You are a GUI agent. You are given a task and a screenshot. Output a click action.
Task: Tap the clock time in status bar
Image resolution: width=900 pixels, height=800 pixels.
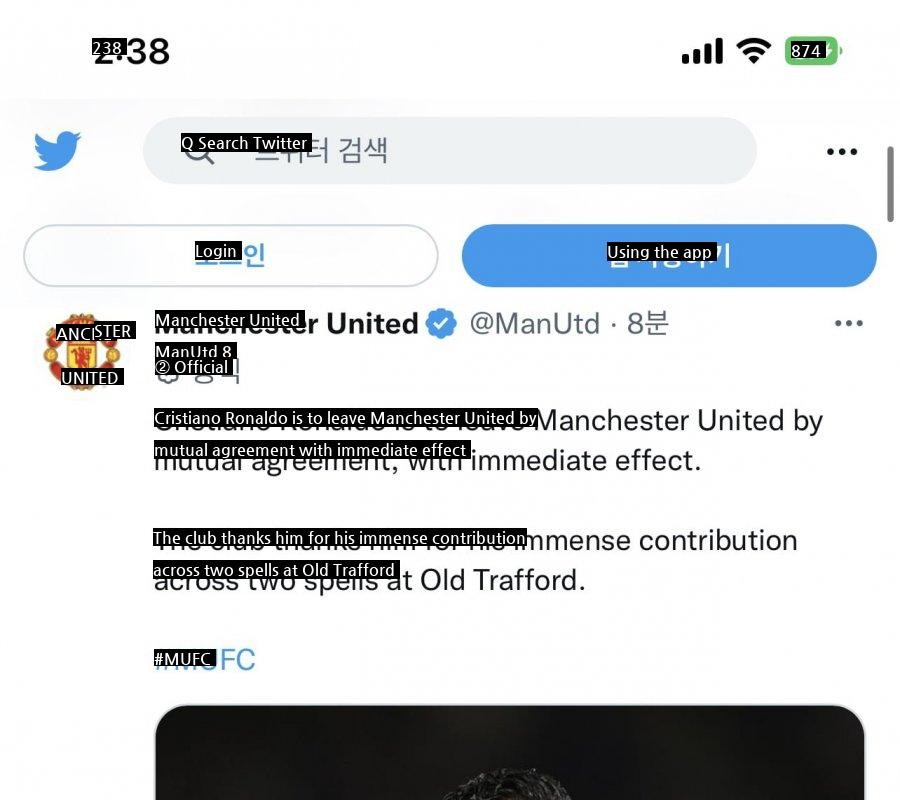[131, 51]
